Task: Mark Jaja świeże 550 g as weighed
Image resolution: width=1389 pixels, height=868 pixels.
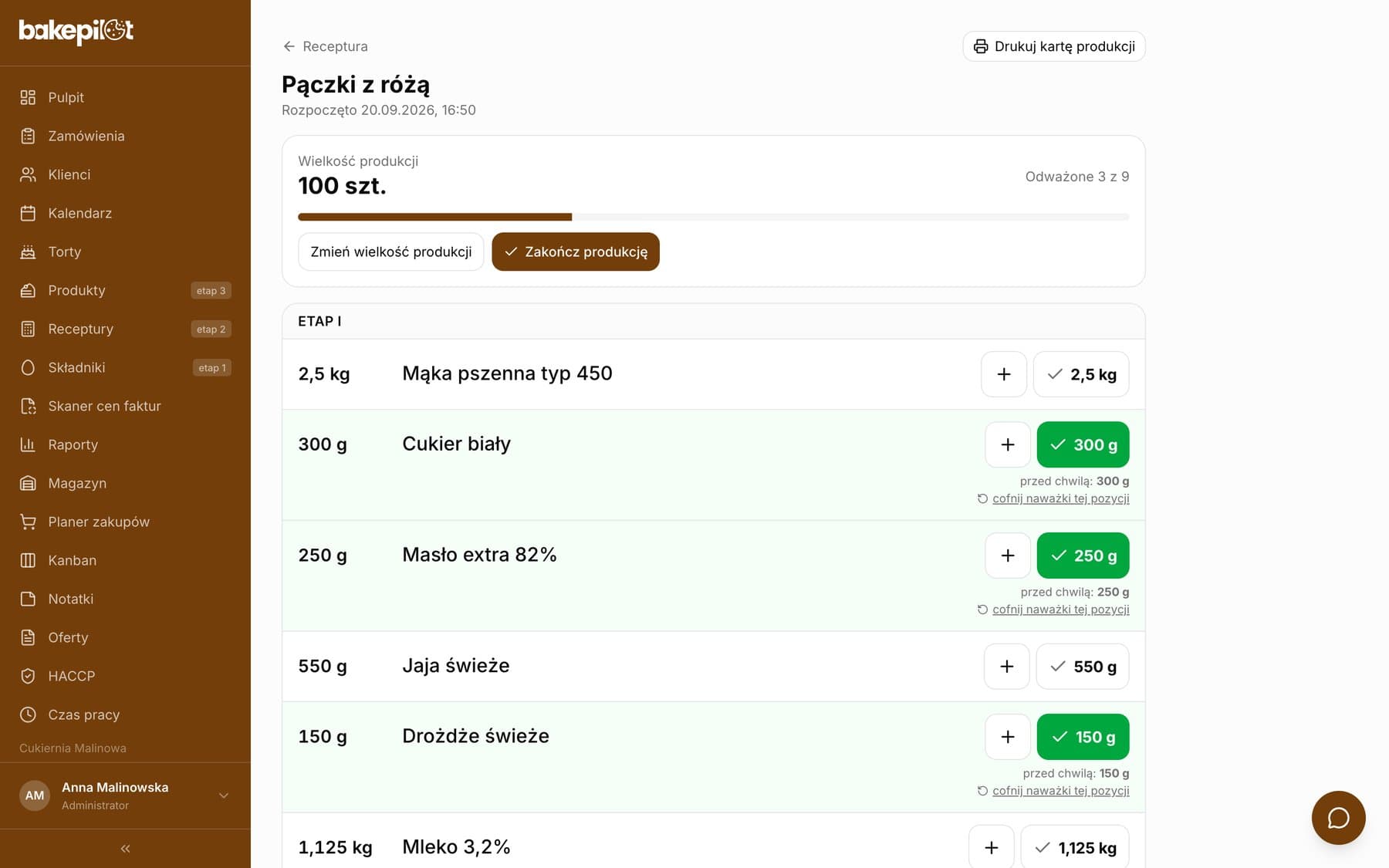Action: [x=1083, y=667]
